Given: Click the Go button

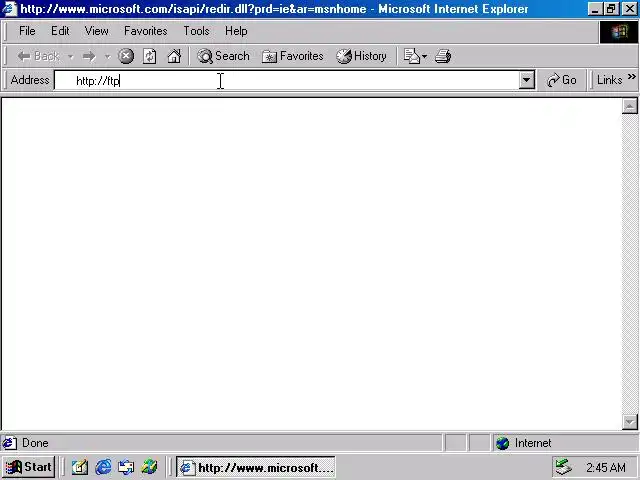Looking at the screenshot, I should [x=562, y=80].
